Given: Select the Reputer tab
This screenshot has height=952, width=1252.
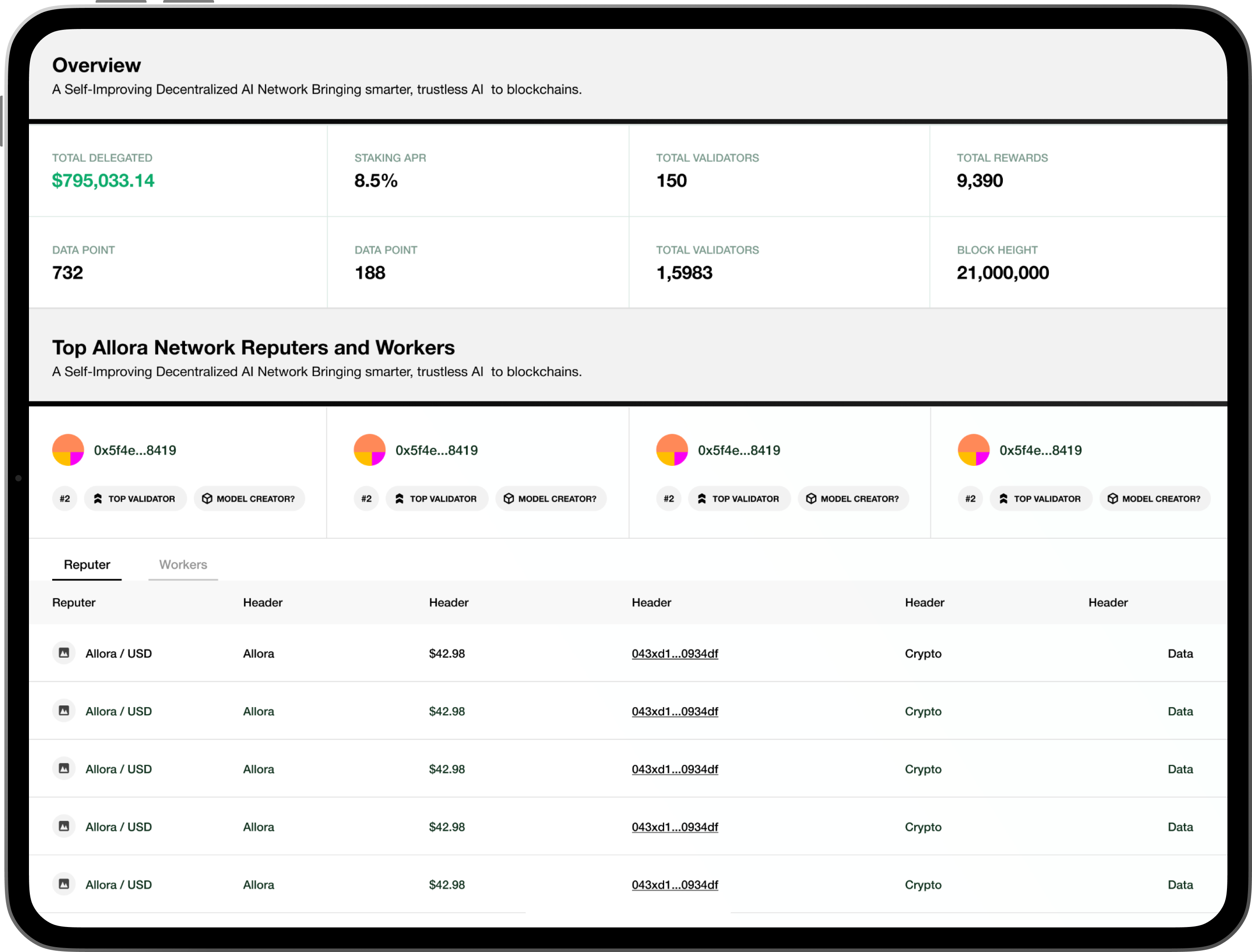Looking at the screenshot, I should click(87, 564).
